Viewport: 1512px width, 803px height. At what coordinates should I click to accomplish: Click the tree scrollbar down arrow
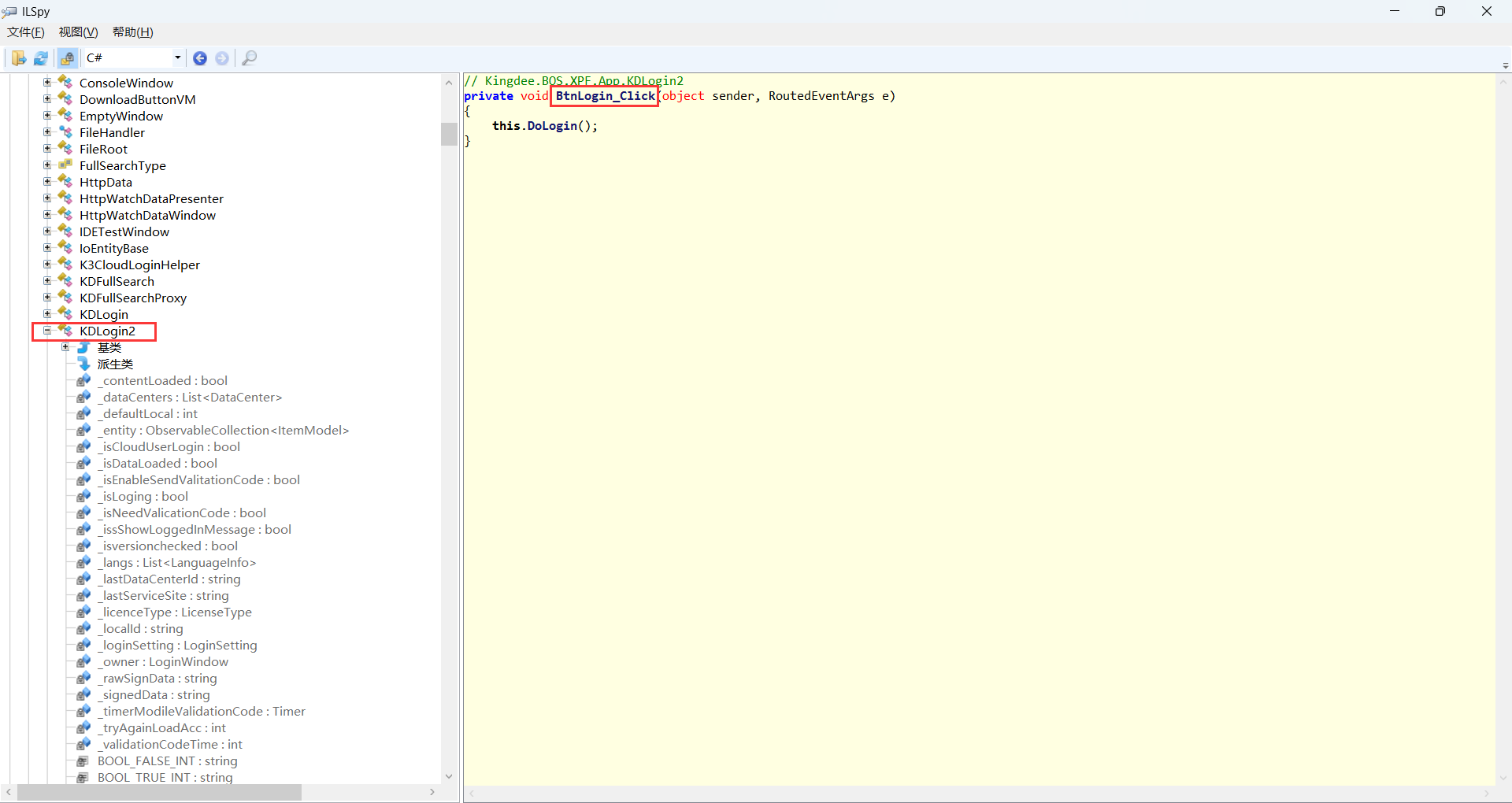point(449,776)
